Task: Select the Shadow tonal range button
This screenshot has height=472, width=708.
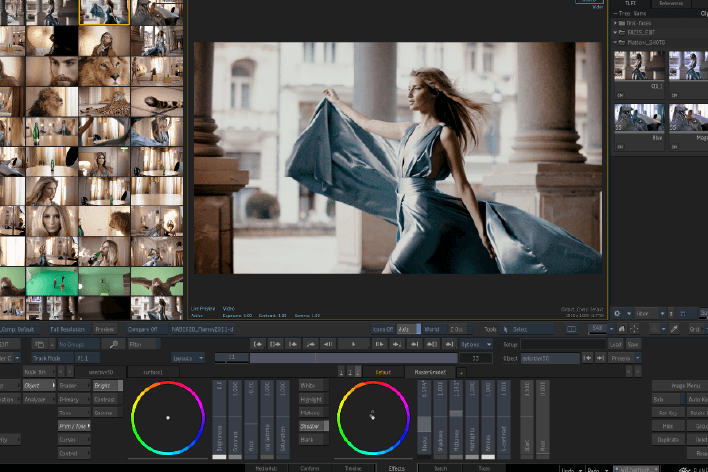Action: 313,426
